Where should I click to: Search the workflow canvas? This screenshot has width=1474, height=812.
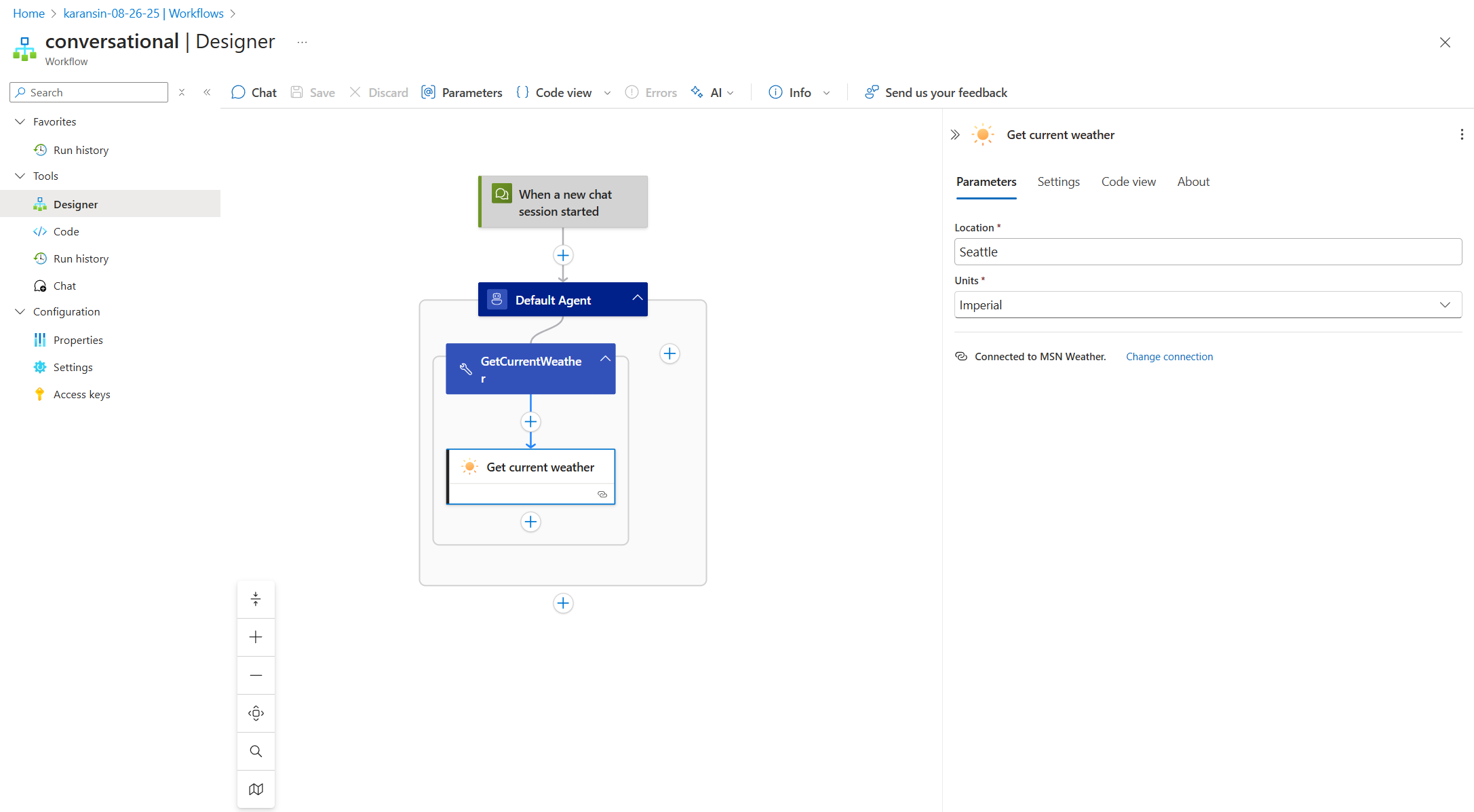click(256, 751)
